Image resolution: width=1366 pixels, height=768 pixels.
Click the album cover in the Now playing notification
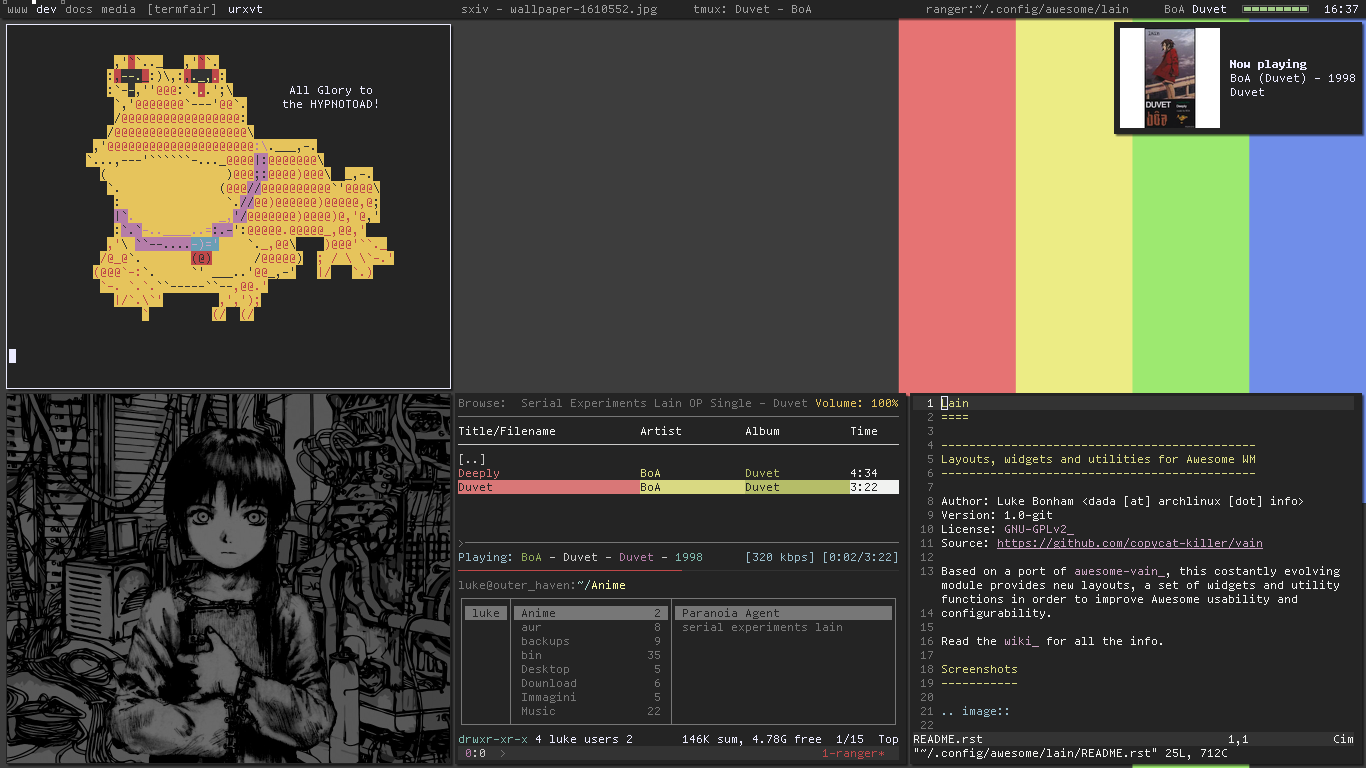(x=1169, y=78)
